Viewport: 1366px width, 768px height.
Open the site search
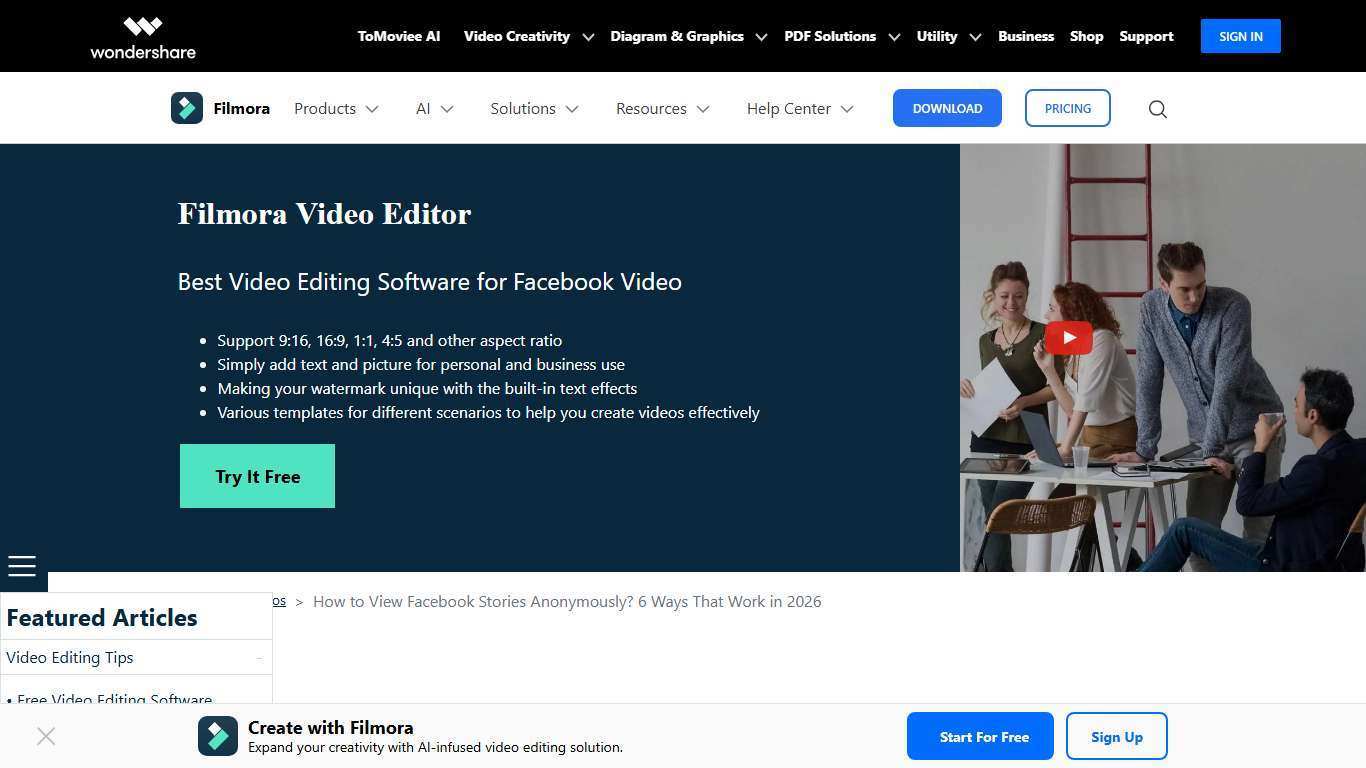tap(1157, 108)
